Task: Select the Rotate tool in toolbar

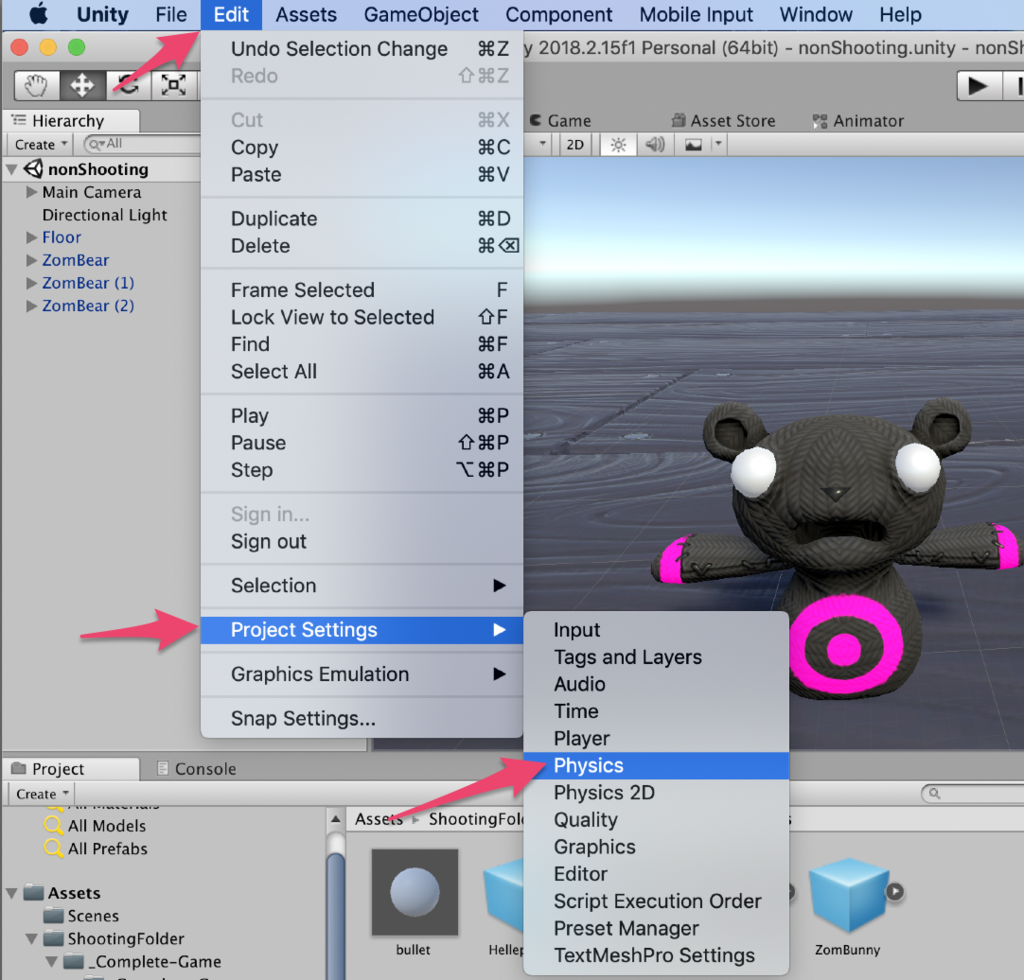Action: pos(128,85)
